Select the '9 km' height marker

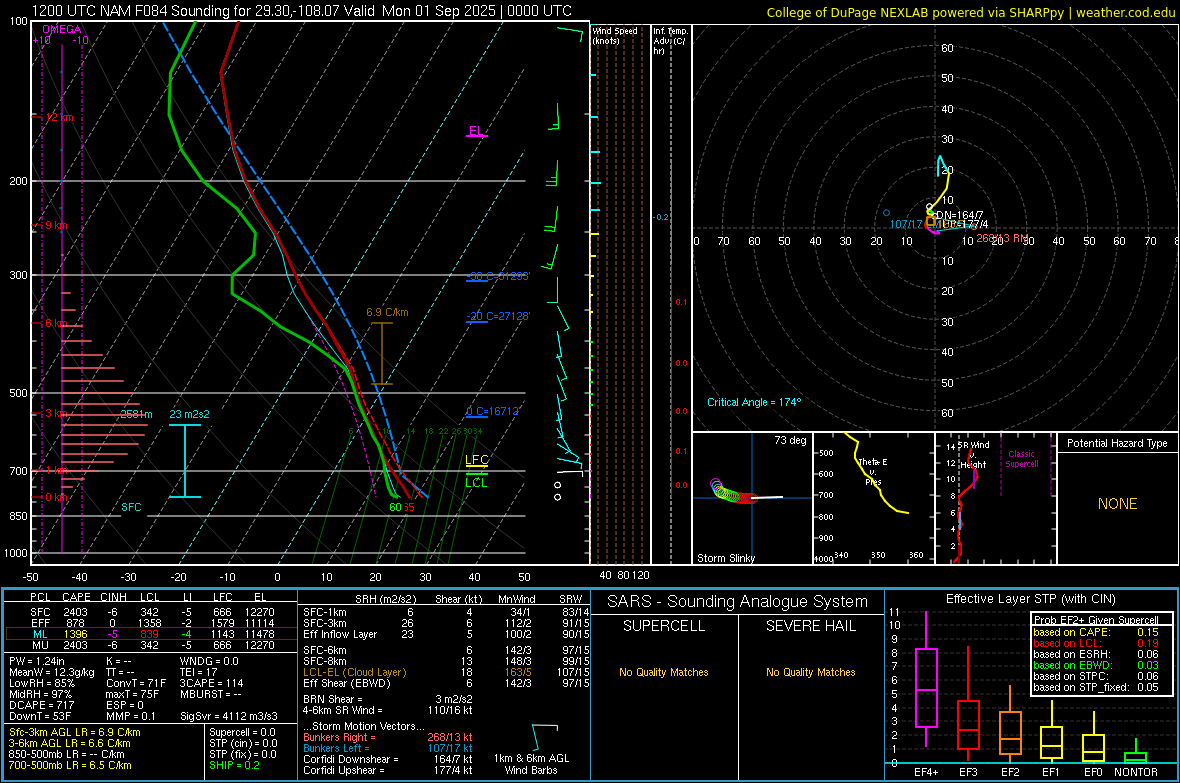pos(56,225)
